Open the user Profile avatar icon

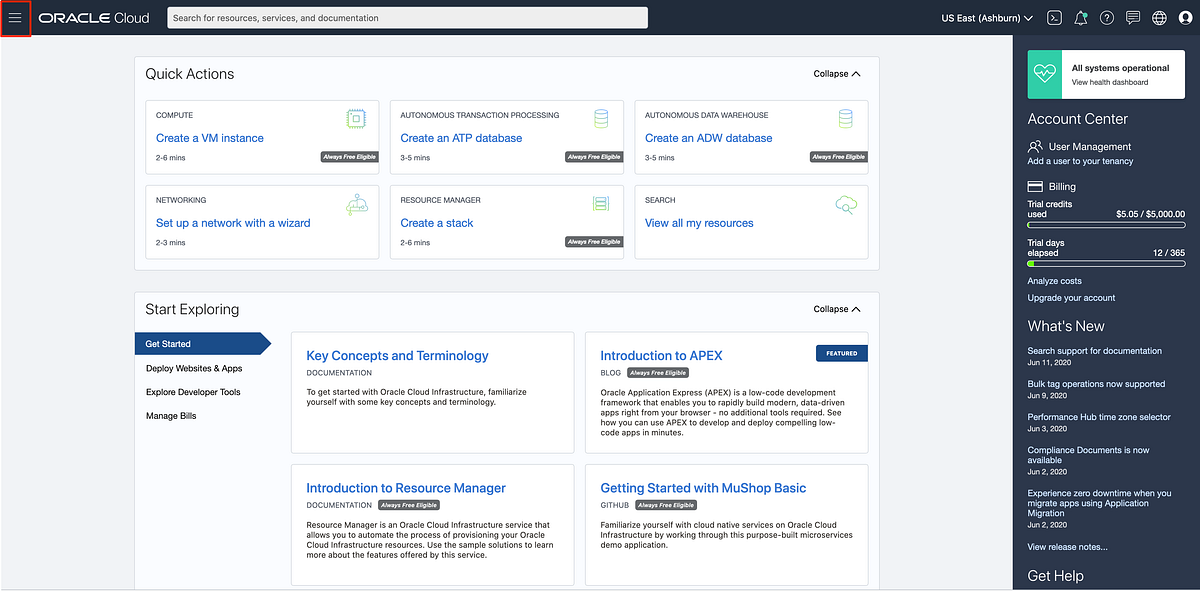coord(1184,17)
